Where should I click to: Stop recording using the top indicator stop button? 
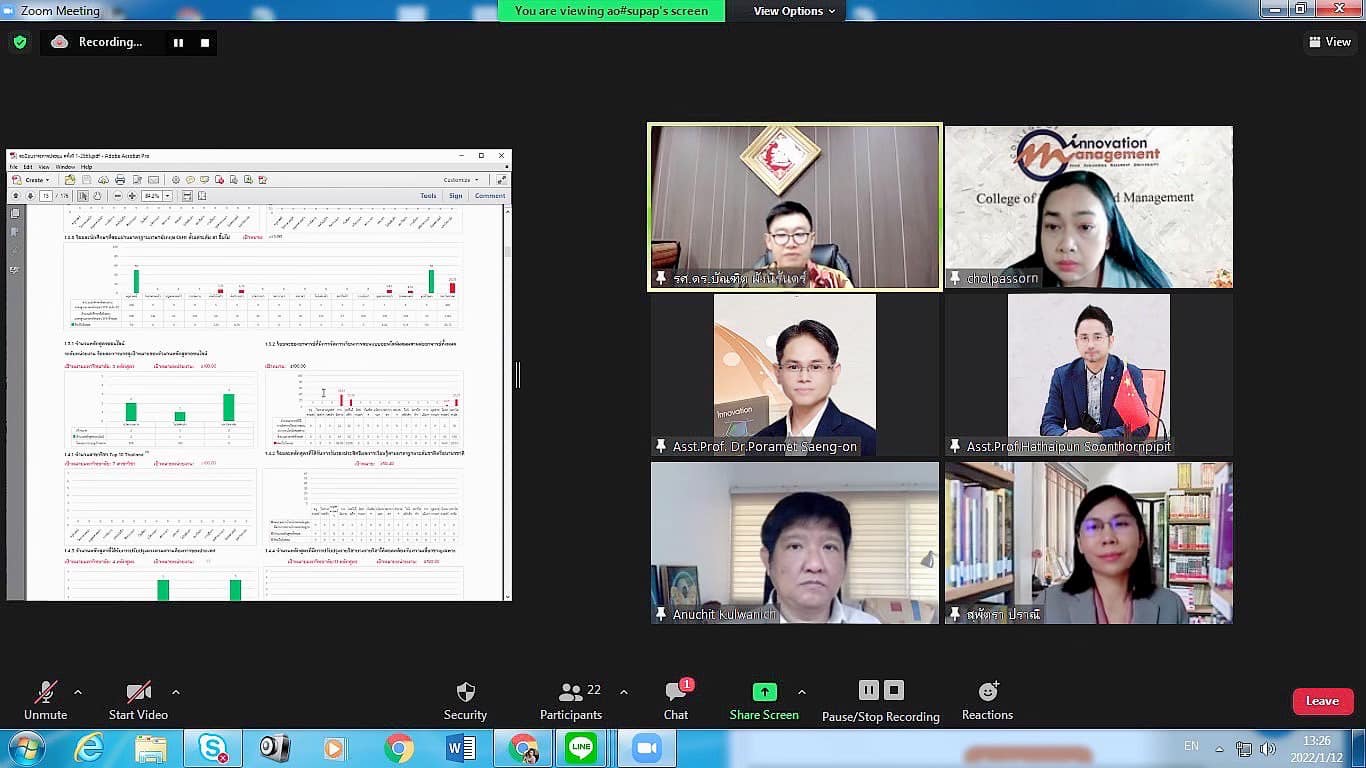pyautogui.click(x=205, y=42)
